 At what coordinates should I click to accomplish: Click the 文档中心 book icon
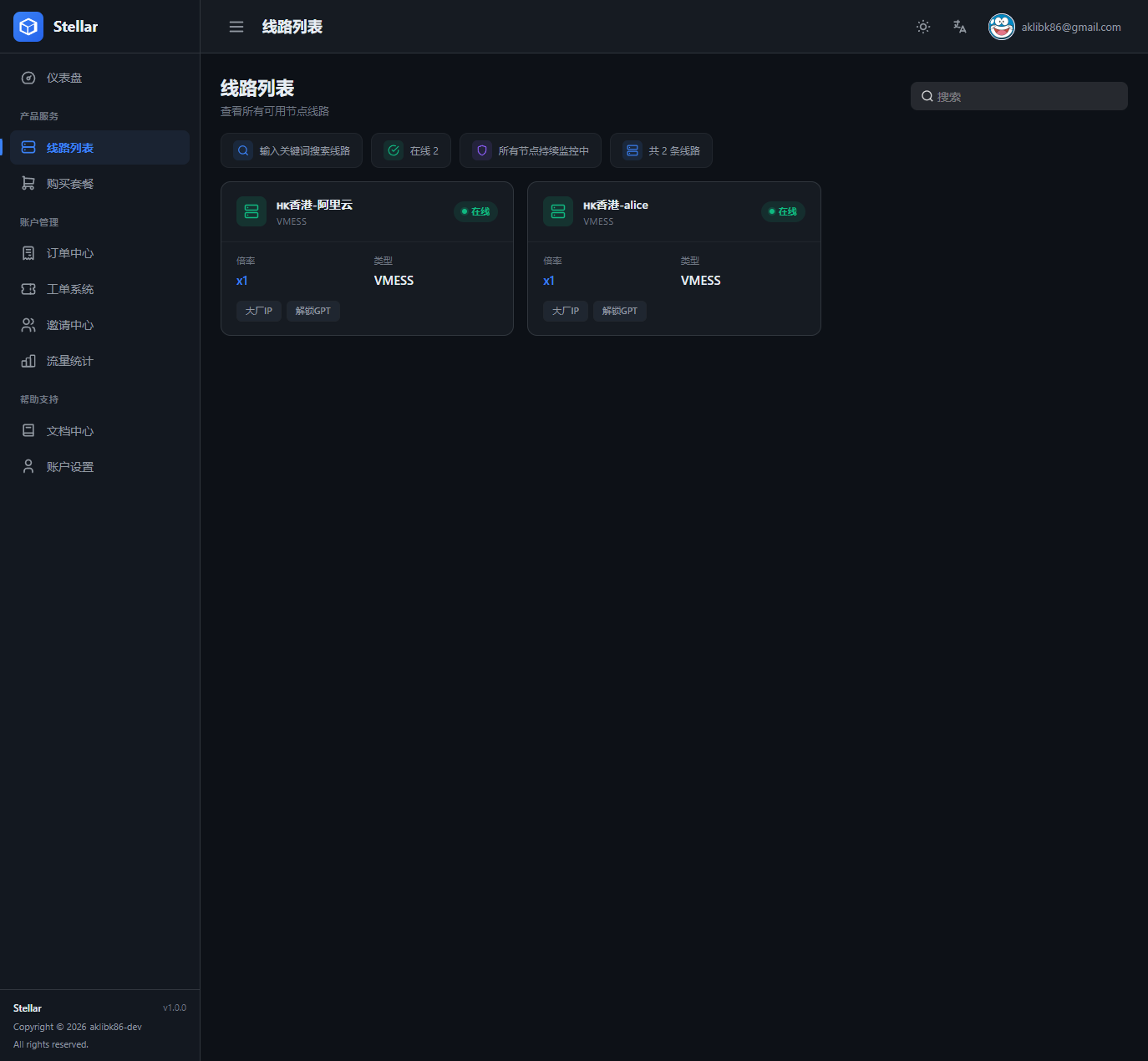[x=28, y=431]
